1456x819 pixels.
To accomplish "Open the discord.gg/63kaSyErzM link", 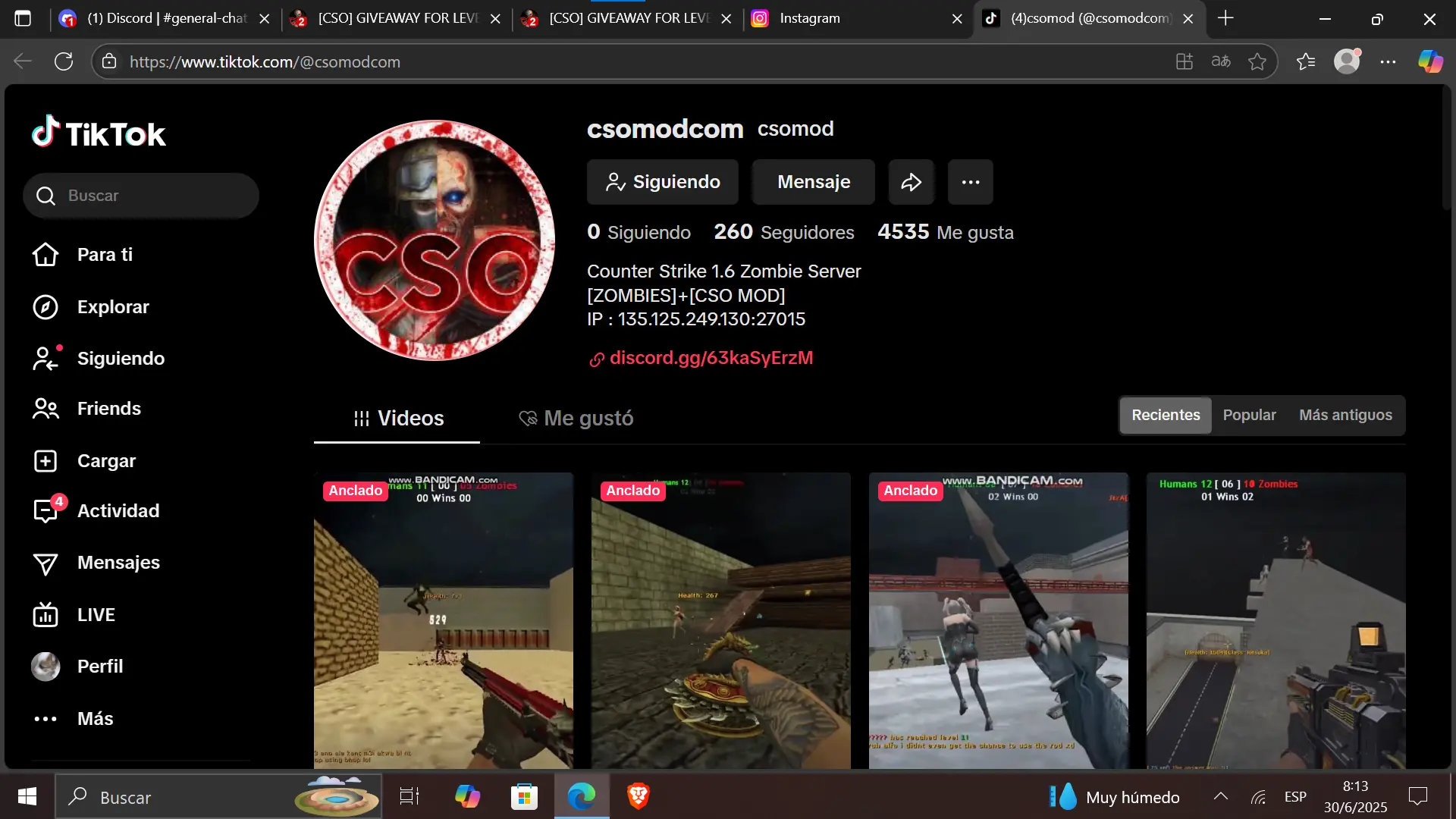I will click(x=711, y=358).
